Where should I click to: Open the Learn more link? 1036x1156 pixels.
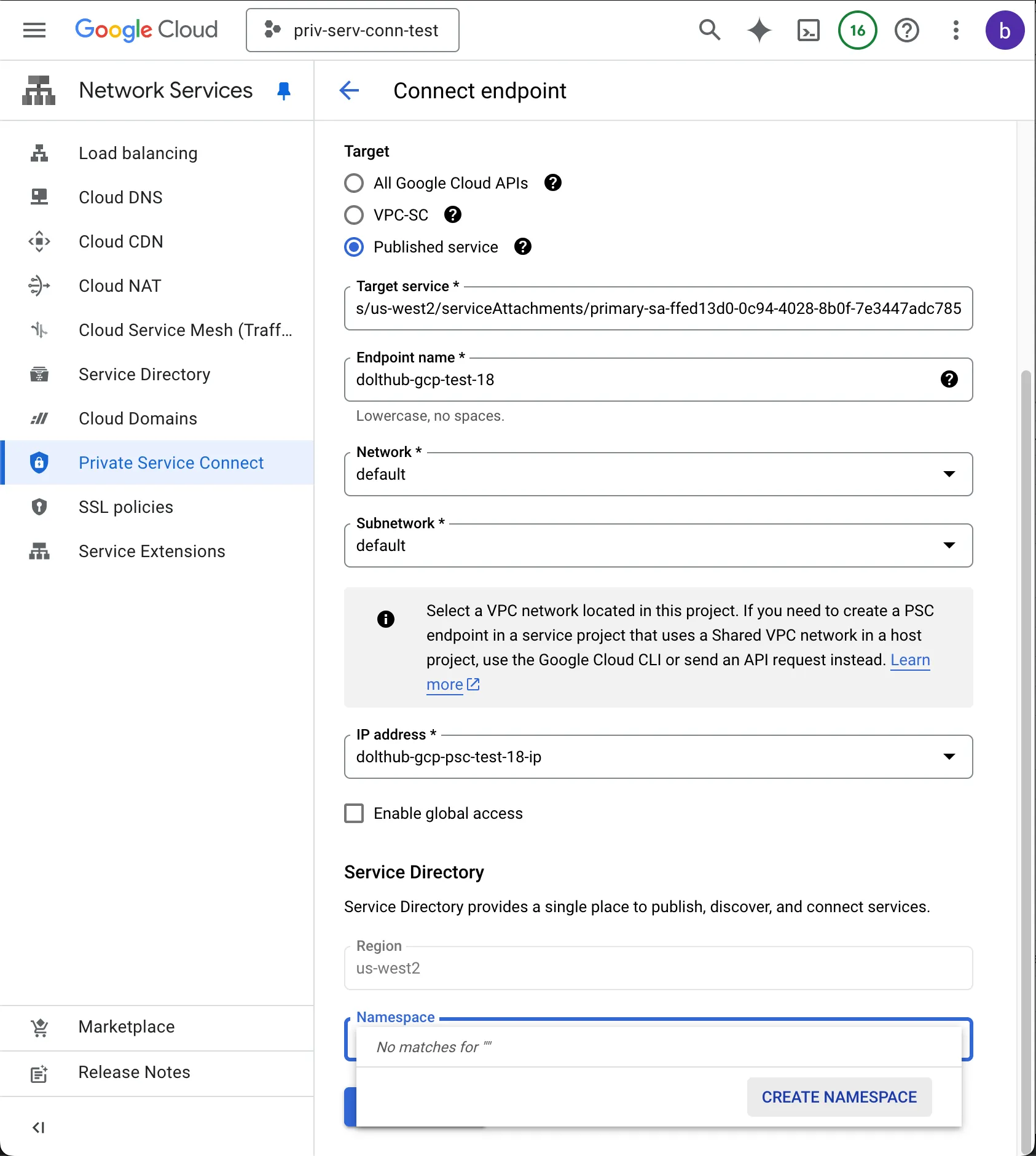tap(909, 660)
